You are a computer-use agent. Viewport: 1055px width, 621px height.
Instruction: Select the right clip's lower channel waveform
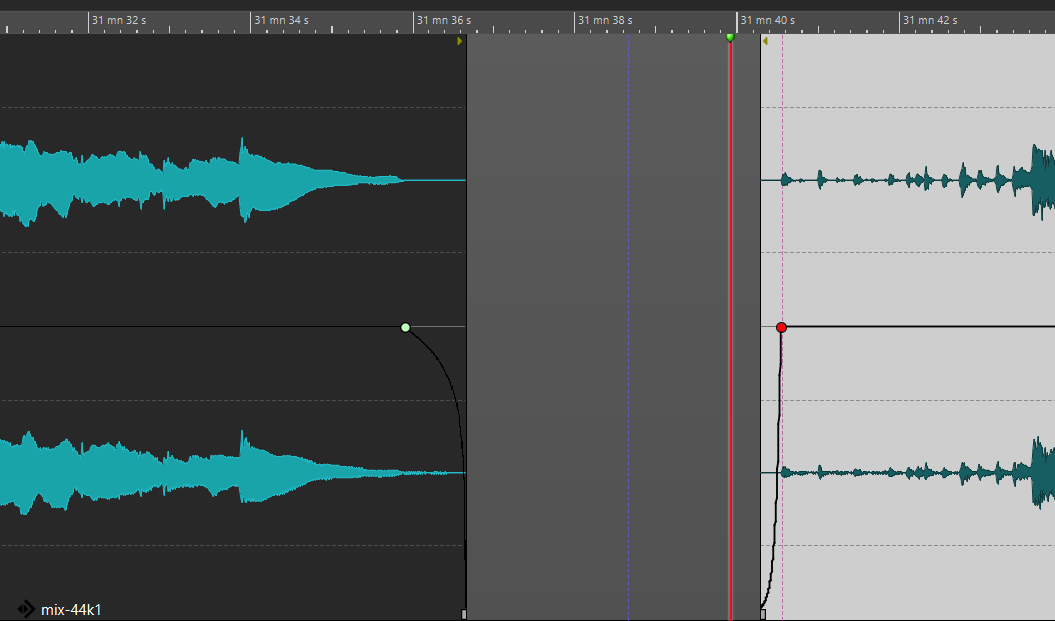tap(920, 472)
